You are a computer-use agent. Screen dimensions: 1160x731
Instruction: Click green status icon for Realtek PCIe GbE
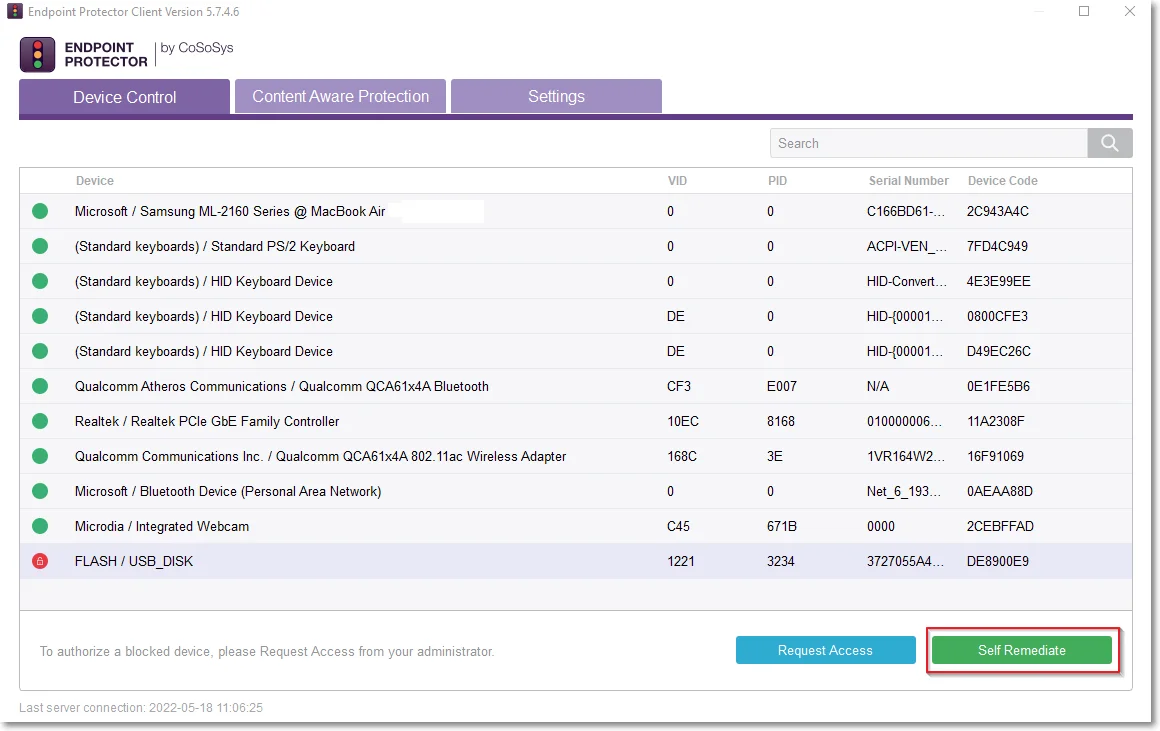tap(40, 421)
